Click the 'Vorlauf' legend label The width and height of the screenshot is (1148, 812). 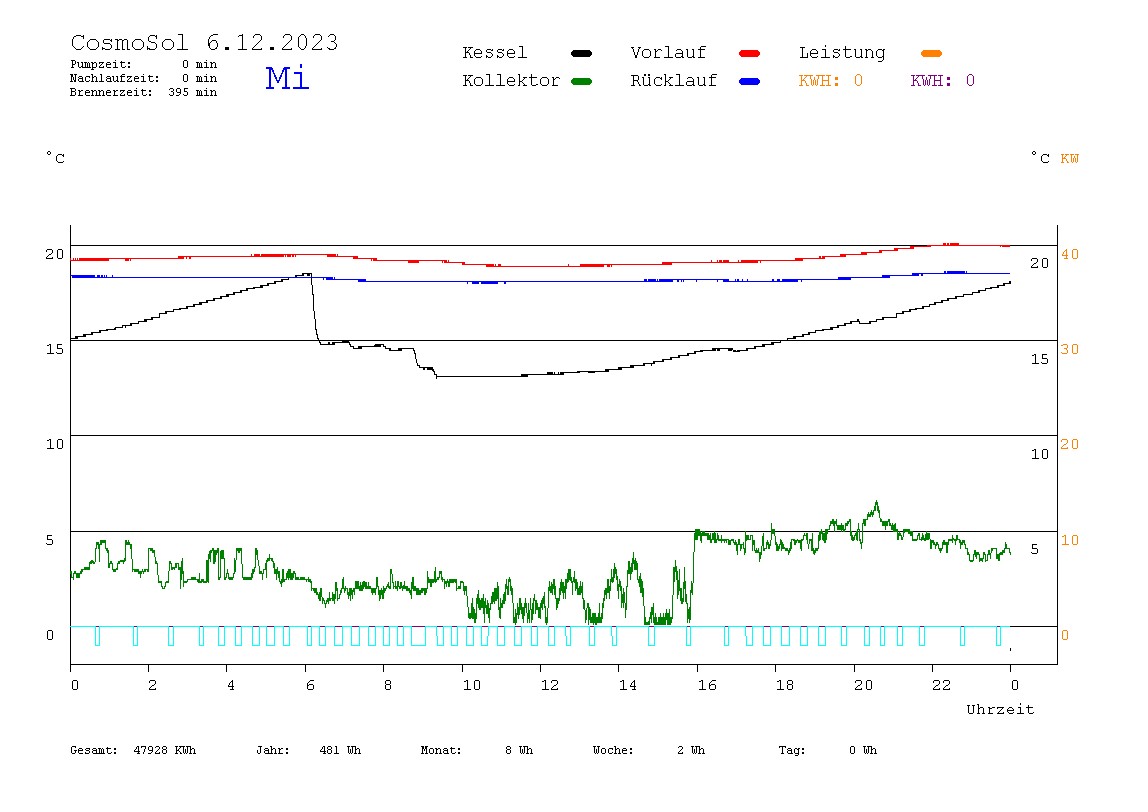(668, 53)
